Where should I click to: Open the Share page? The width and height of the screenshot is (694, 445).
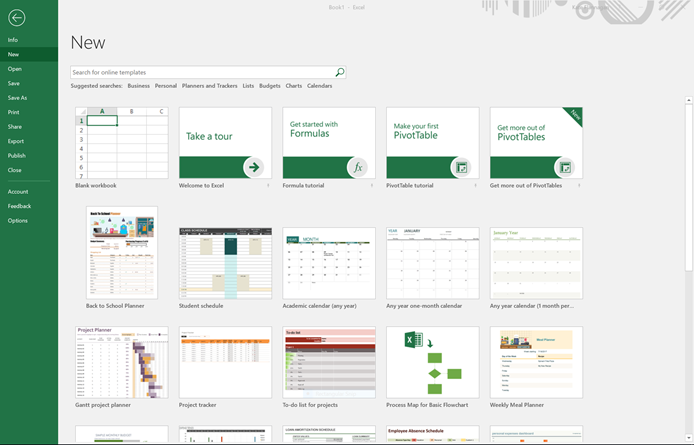(29, 127)
